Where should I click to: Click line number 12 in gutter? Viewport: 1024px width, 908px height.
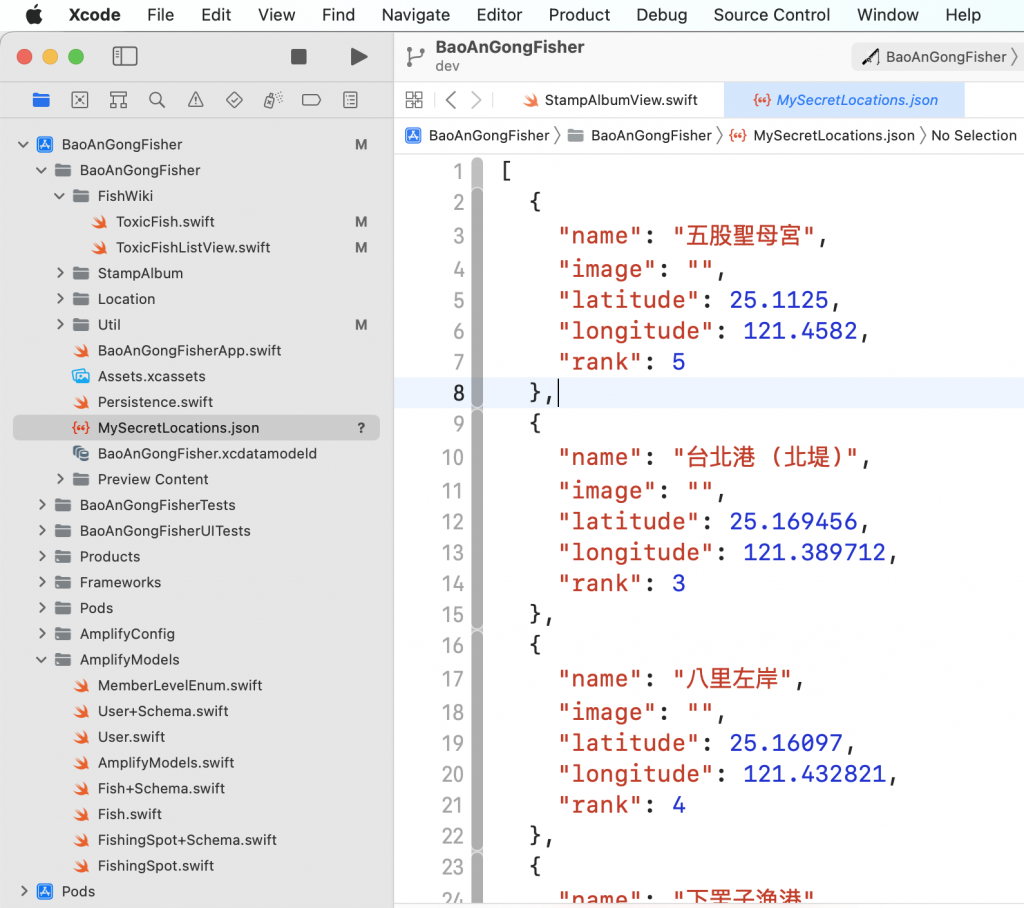tap(452, 521)
